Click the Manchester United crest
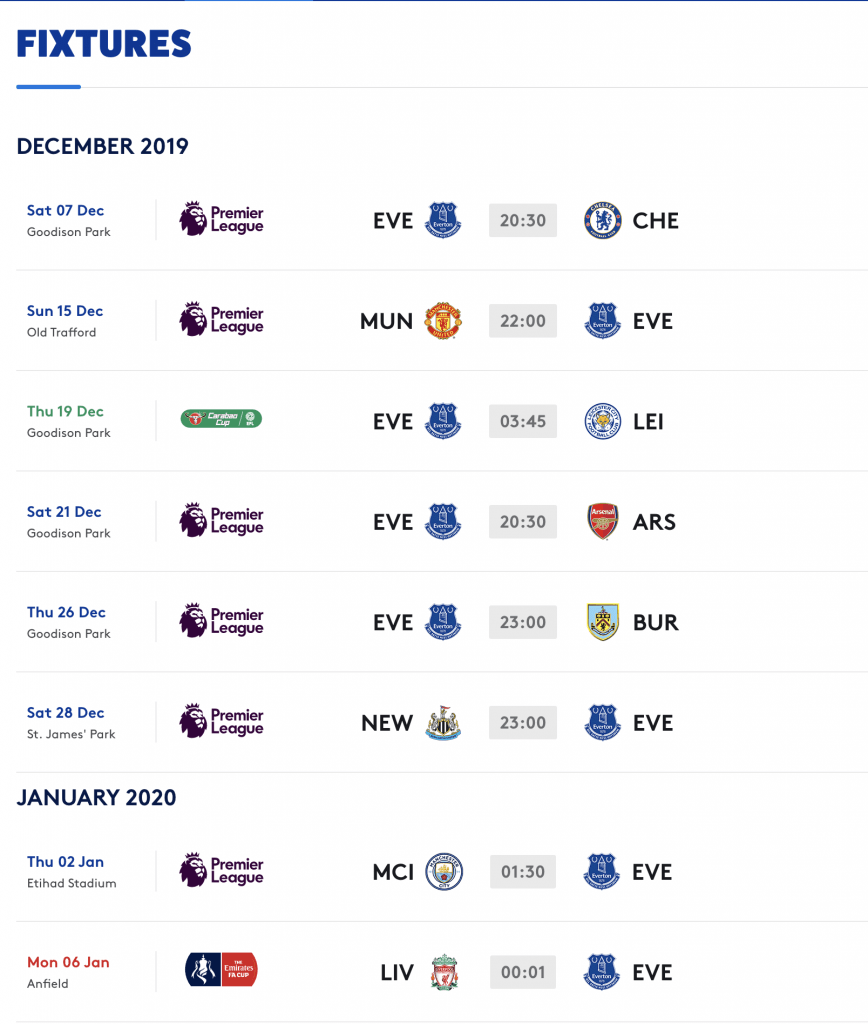868x1024 pixels. click(443, 321)
